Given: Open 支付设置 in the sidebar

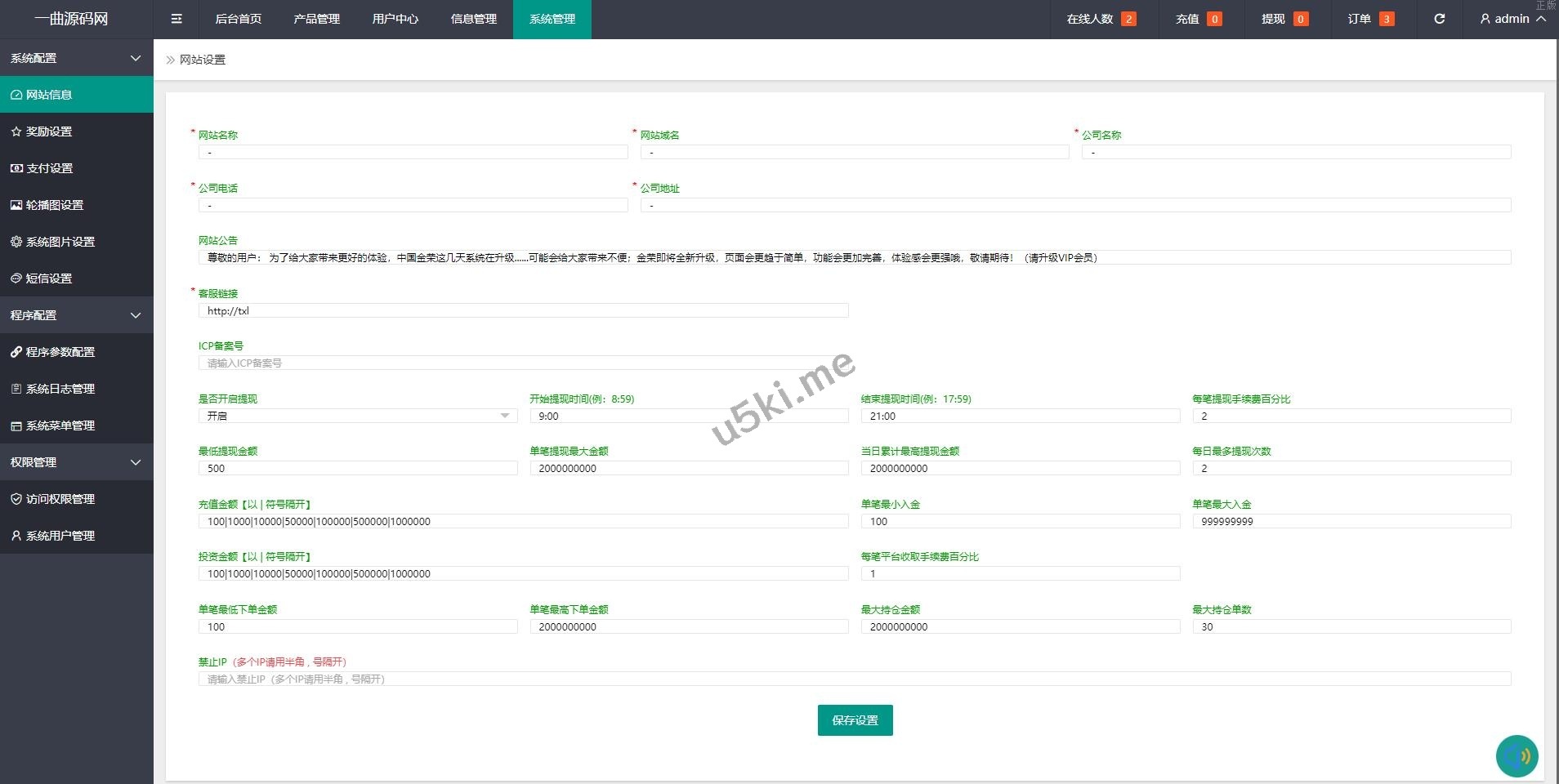Looking at the screenshot, I should coord(49,168).
